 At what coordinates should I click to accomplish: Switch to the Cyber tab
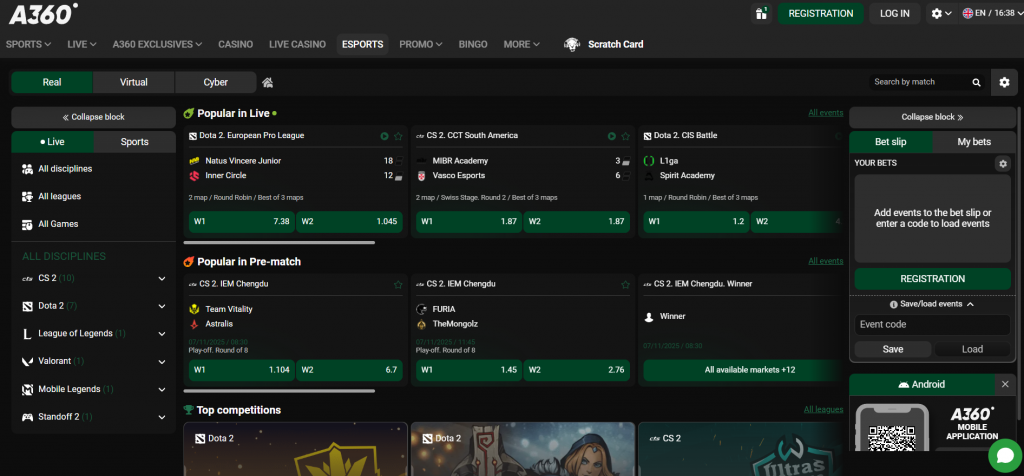tap(216, 82)
